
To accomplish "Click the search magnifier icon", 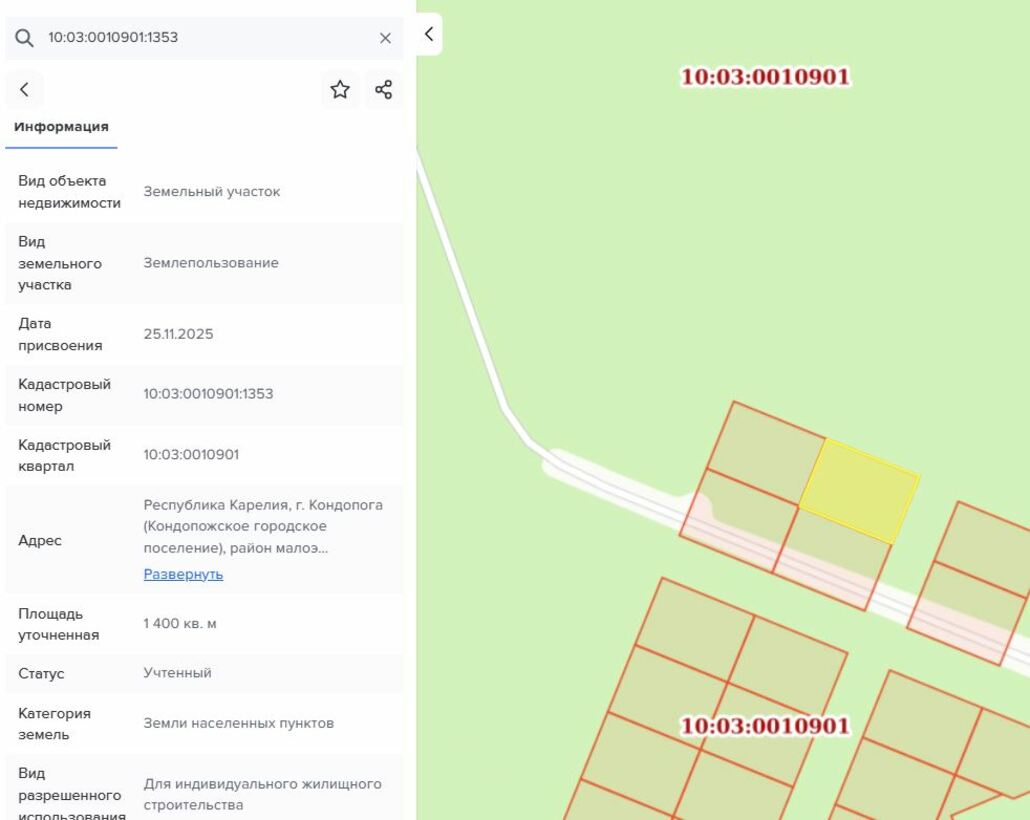I will tap(24, 37).
